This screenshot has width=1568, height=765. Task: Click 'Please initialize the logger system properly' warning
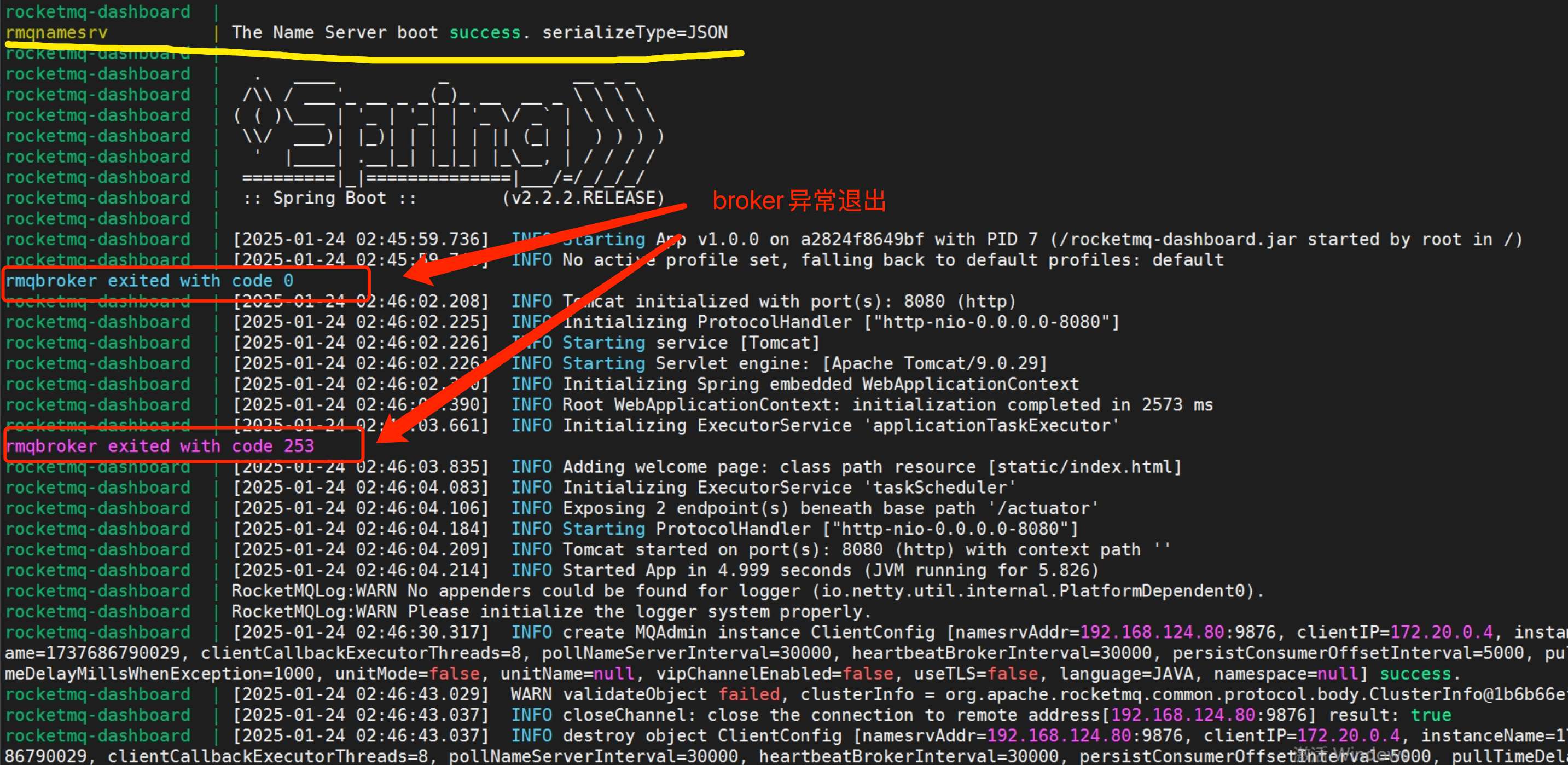click(639, 612)
